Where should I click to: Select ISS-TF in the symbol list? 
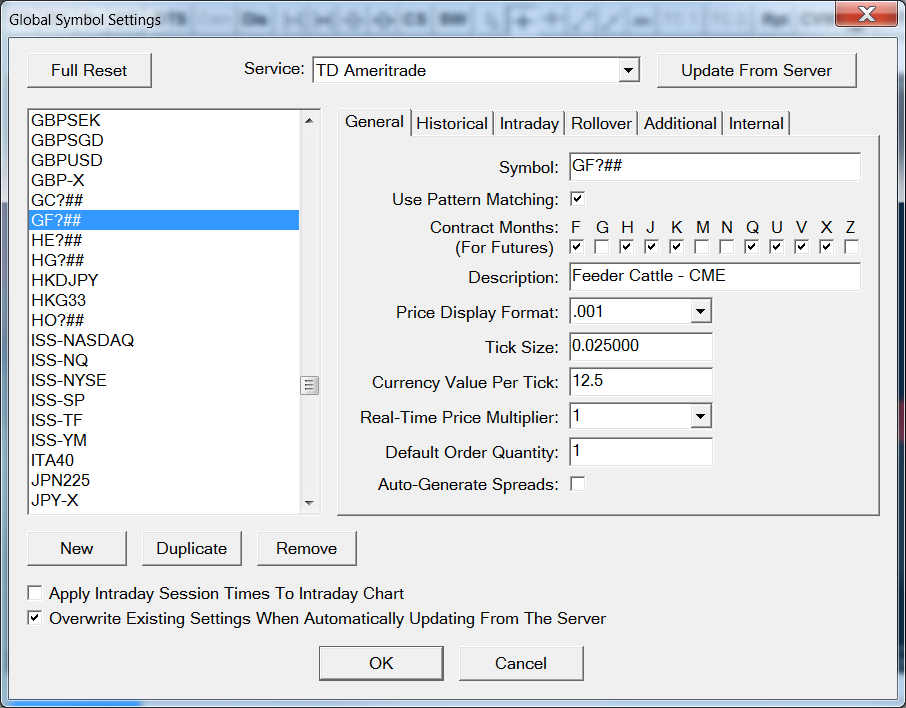click(x=164, y=420)
